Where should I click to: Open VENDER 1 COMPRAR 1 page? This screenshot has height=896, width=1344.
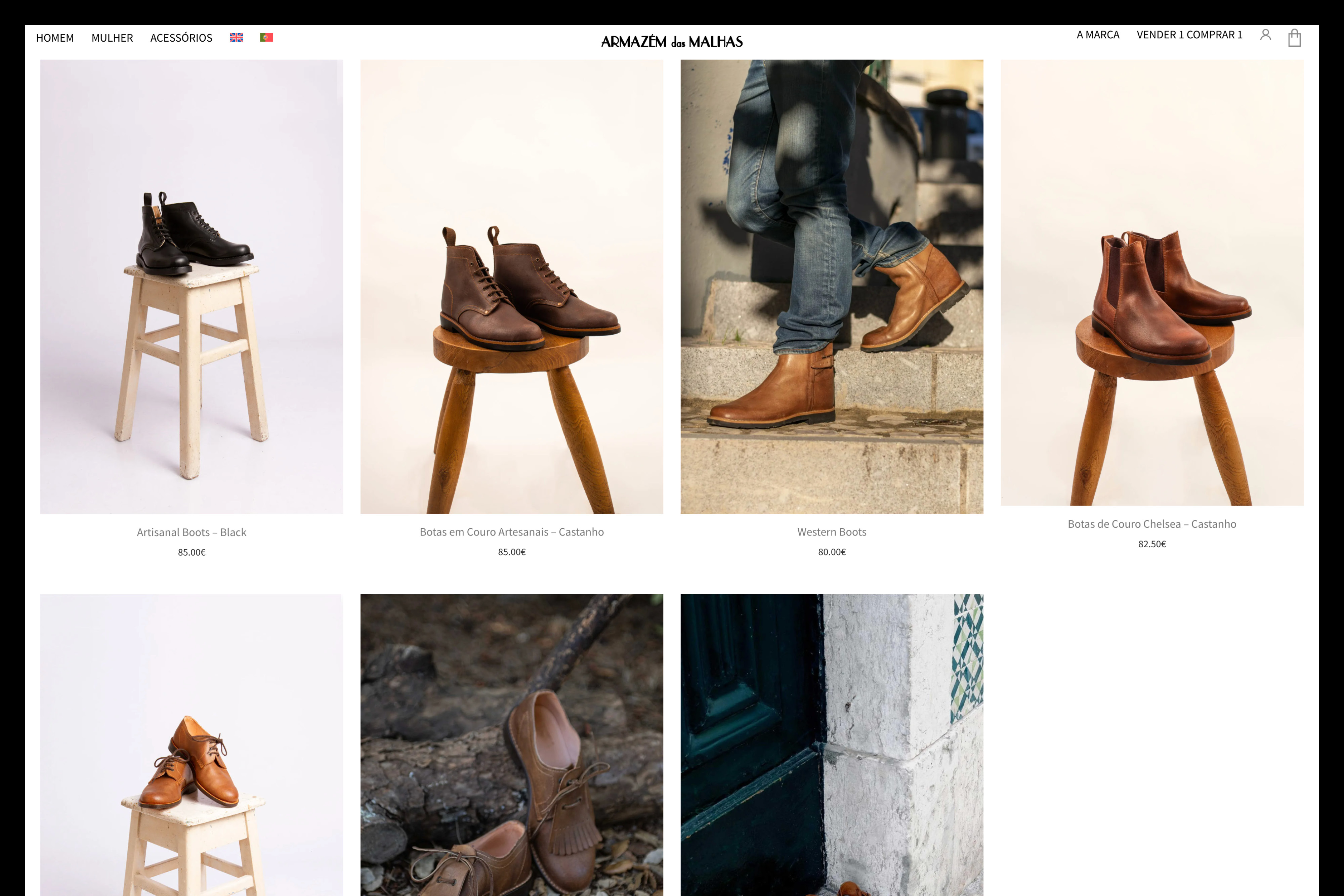pyautogui.click(x=1190, y=35)
